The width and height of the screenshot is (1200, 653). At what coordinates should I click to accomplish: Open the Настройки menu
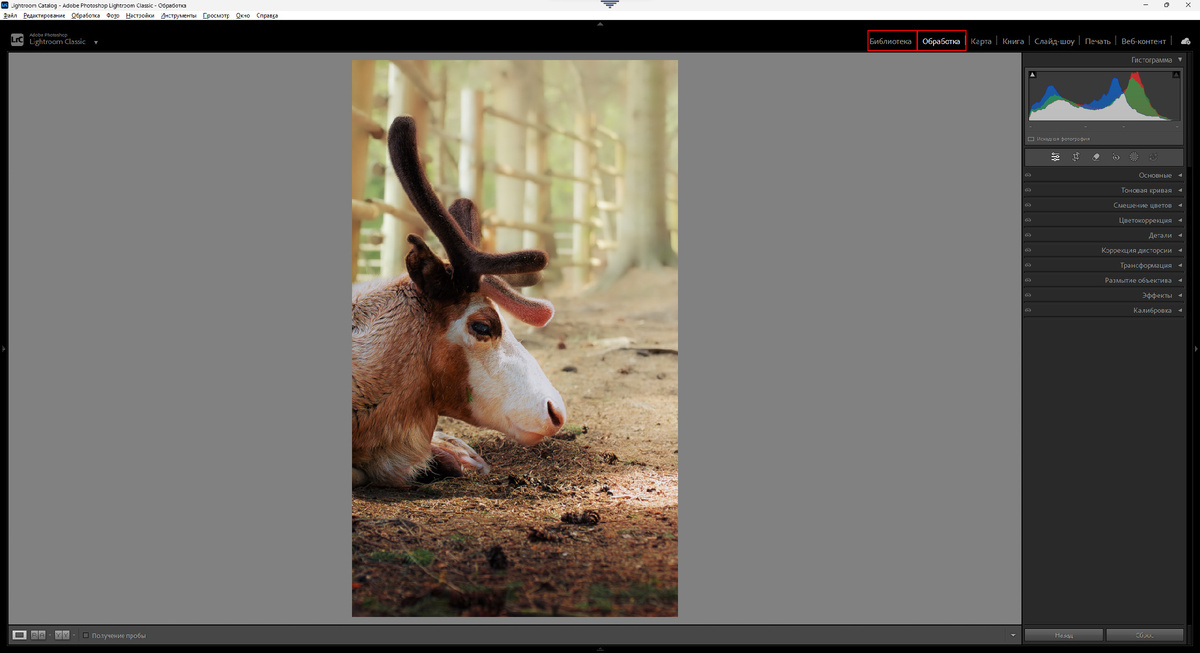pyautogui.click(x=140, y=16)
